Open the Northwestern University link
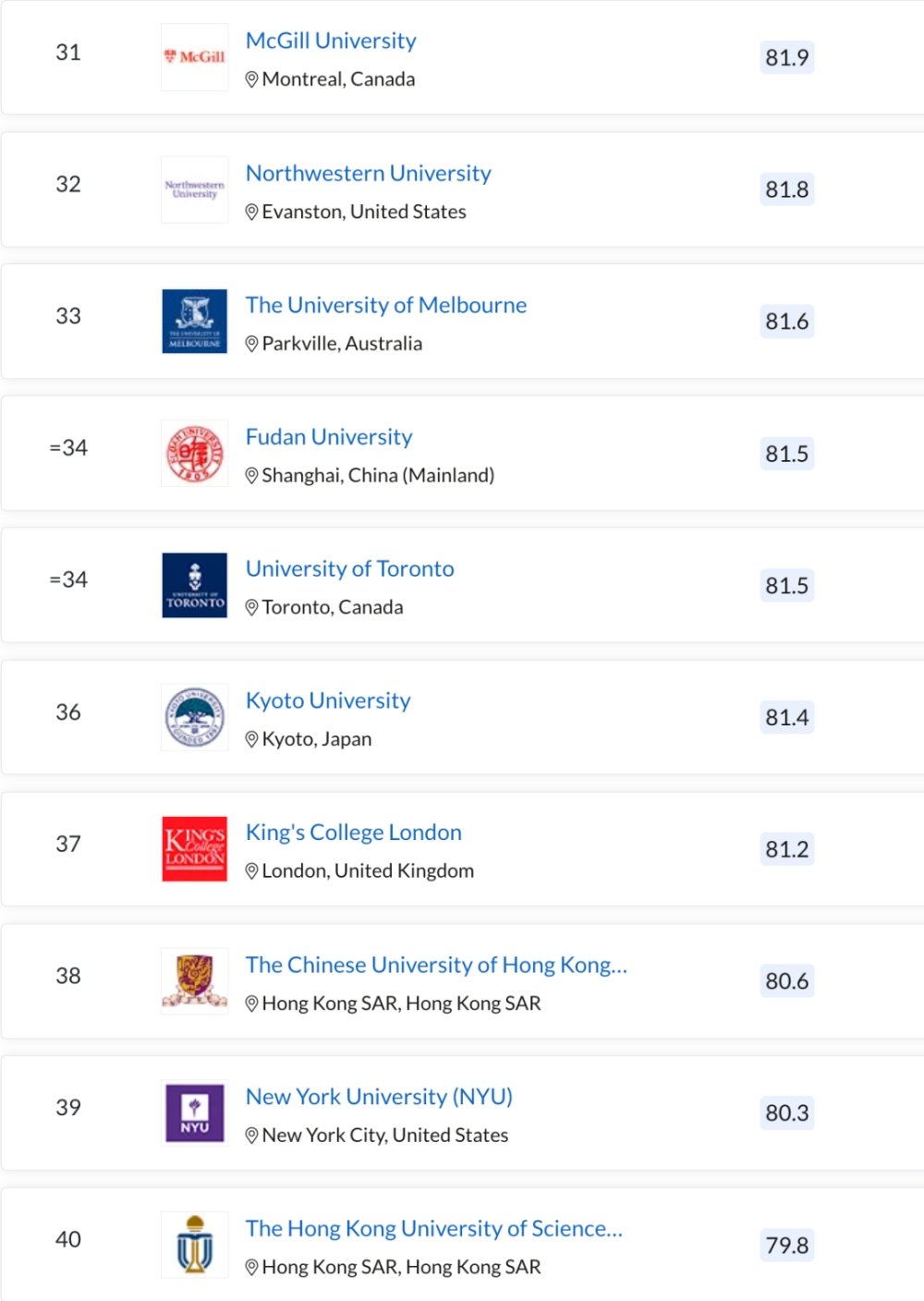 click(x=368, y=173)
